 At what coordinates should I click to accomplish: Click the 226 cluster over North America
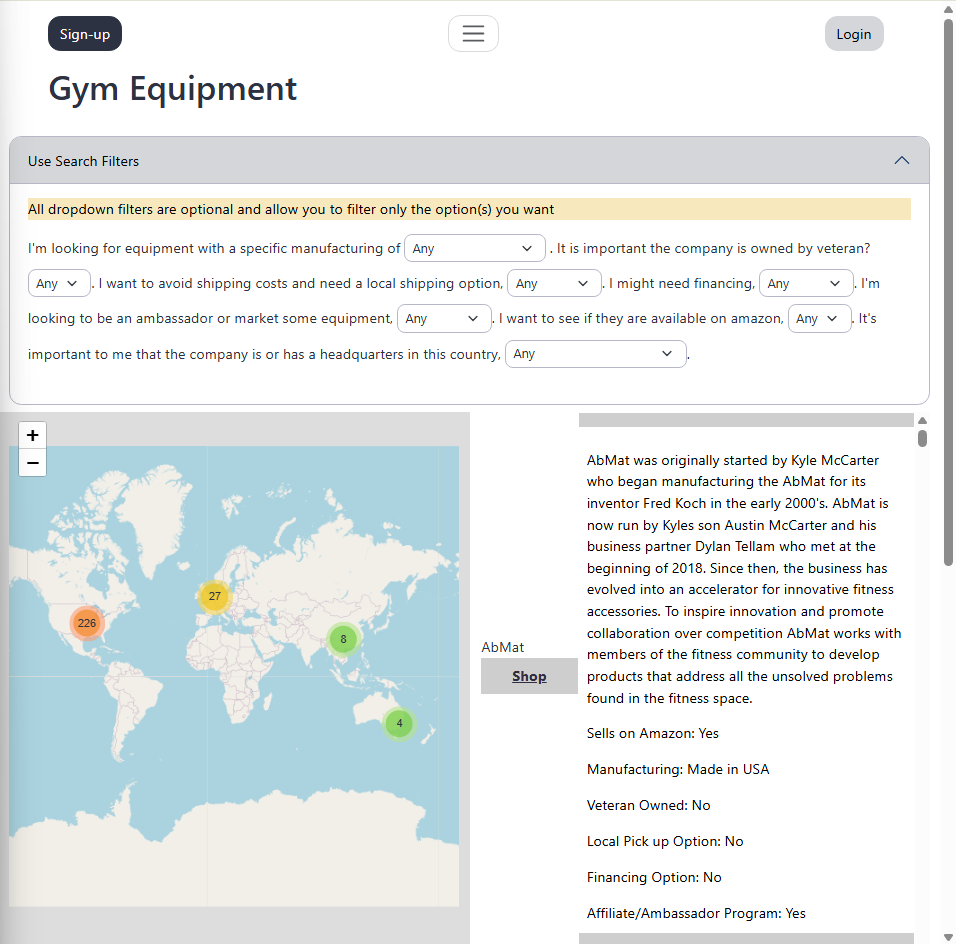pyautogui.click(x=87, y=623)
